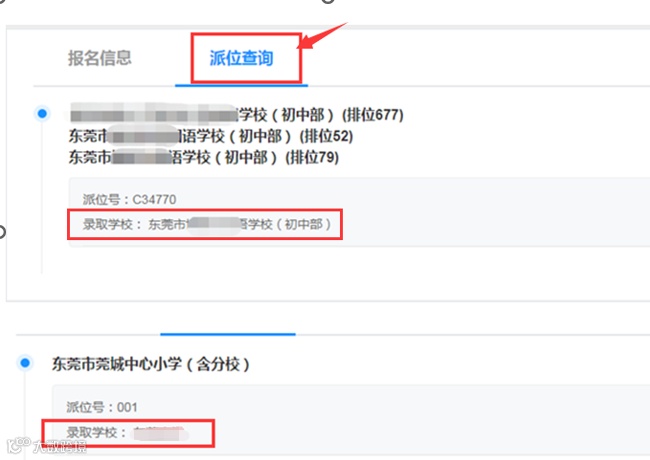This screenshot has width=650, height=460.
Task: Click the blue dot beside 排位677 entry
Action: pos(42,113)
